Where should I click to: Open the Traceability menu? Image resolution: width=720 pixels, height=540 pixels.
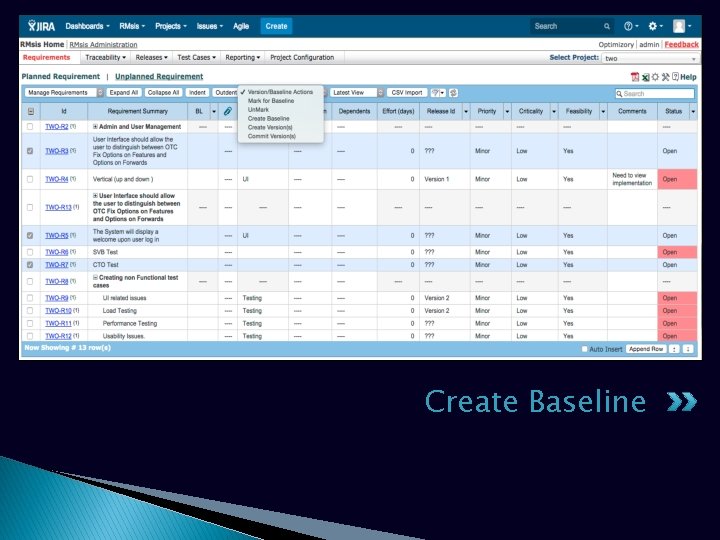coord(105,57)
